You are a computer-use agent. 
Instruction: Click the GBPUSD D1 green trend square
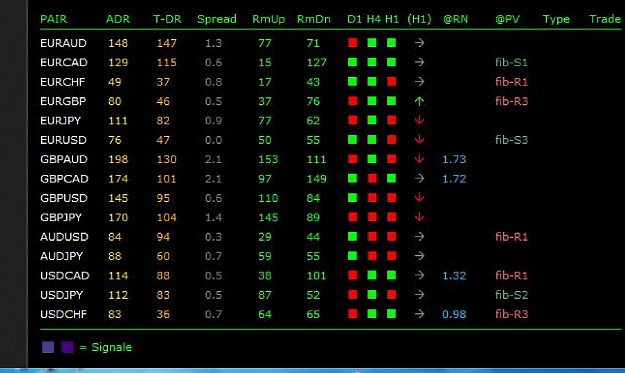[352, 198]
